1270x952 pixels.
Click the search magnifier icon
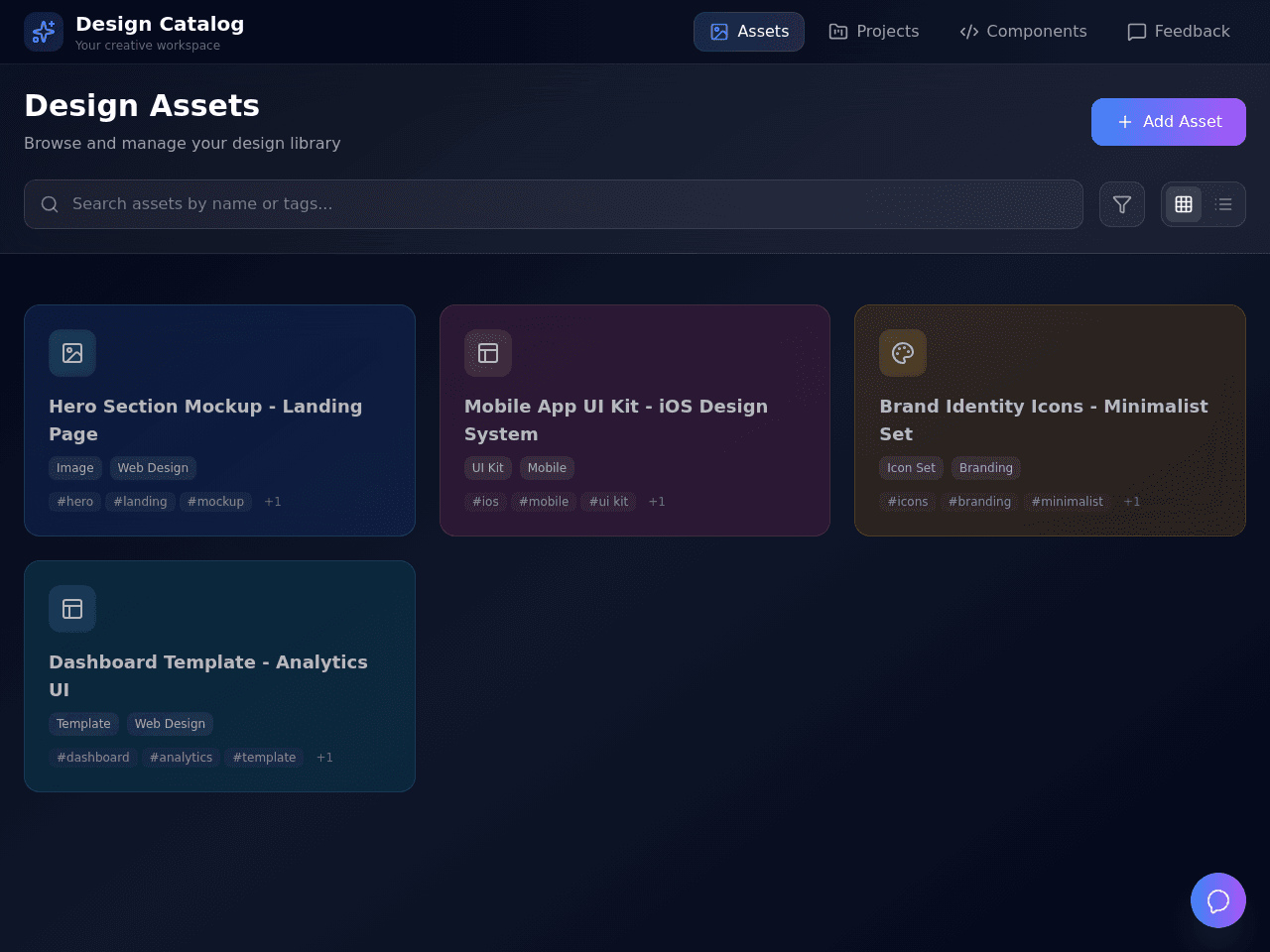[x=50, y=204]
